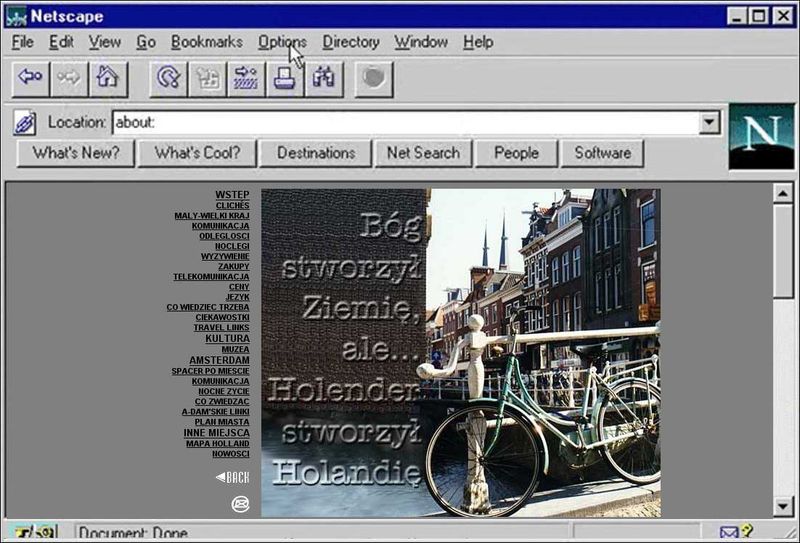This screenshot has height=543, width=800.
Task: Click the location bookmark link icon
Action: click(x=24, y=123)
